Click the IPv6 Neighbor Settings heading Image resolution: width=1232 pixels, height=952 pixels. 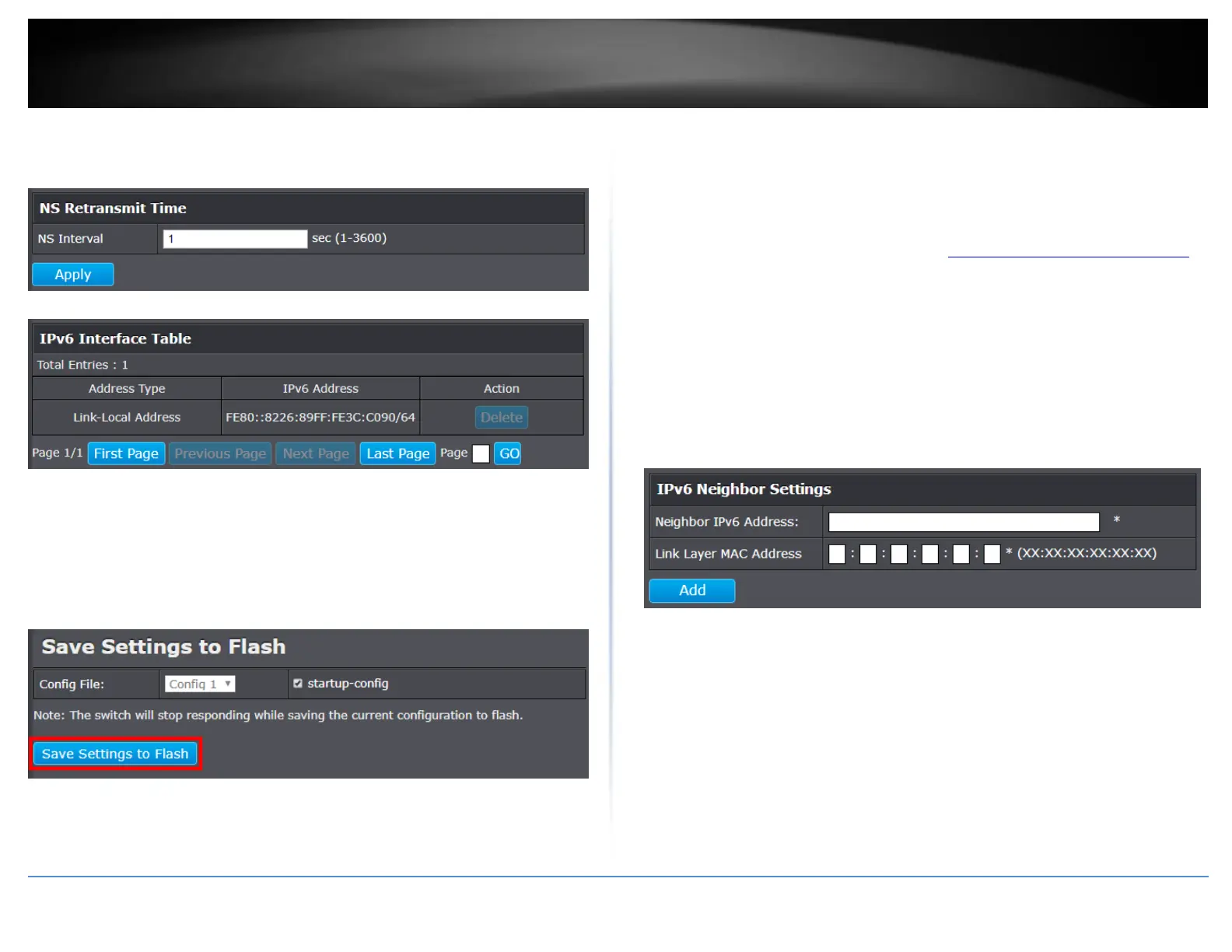744,489
